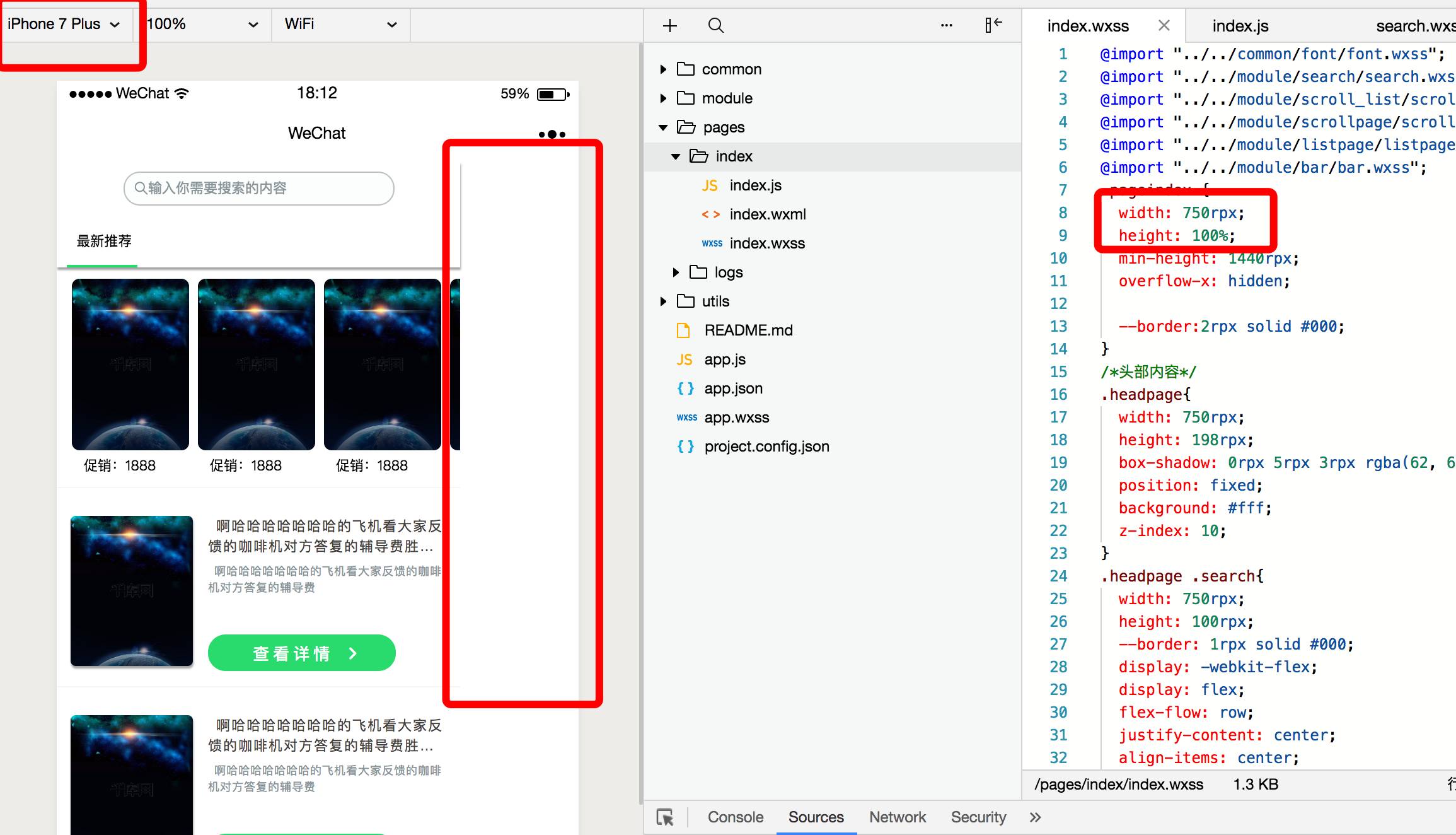
Task: Open the 100% zoom level dropdown
Action: click(x=202, y=24)
